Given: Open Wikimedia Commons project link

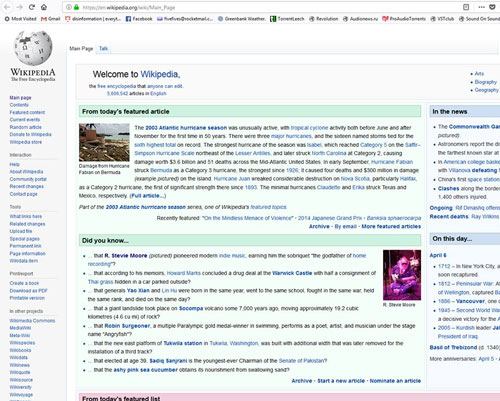Looking at the screenshot, I should coord(32,321).
